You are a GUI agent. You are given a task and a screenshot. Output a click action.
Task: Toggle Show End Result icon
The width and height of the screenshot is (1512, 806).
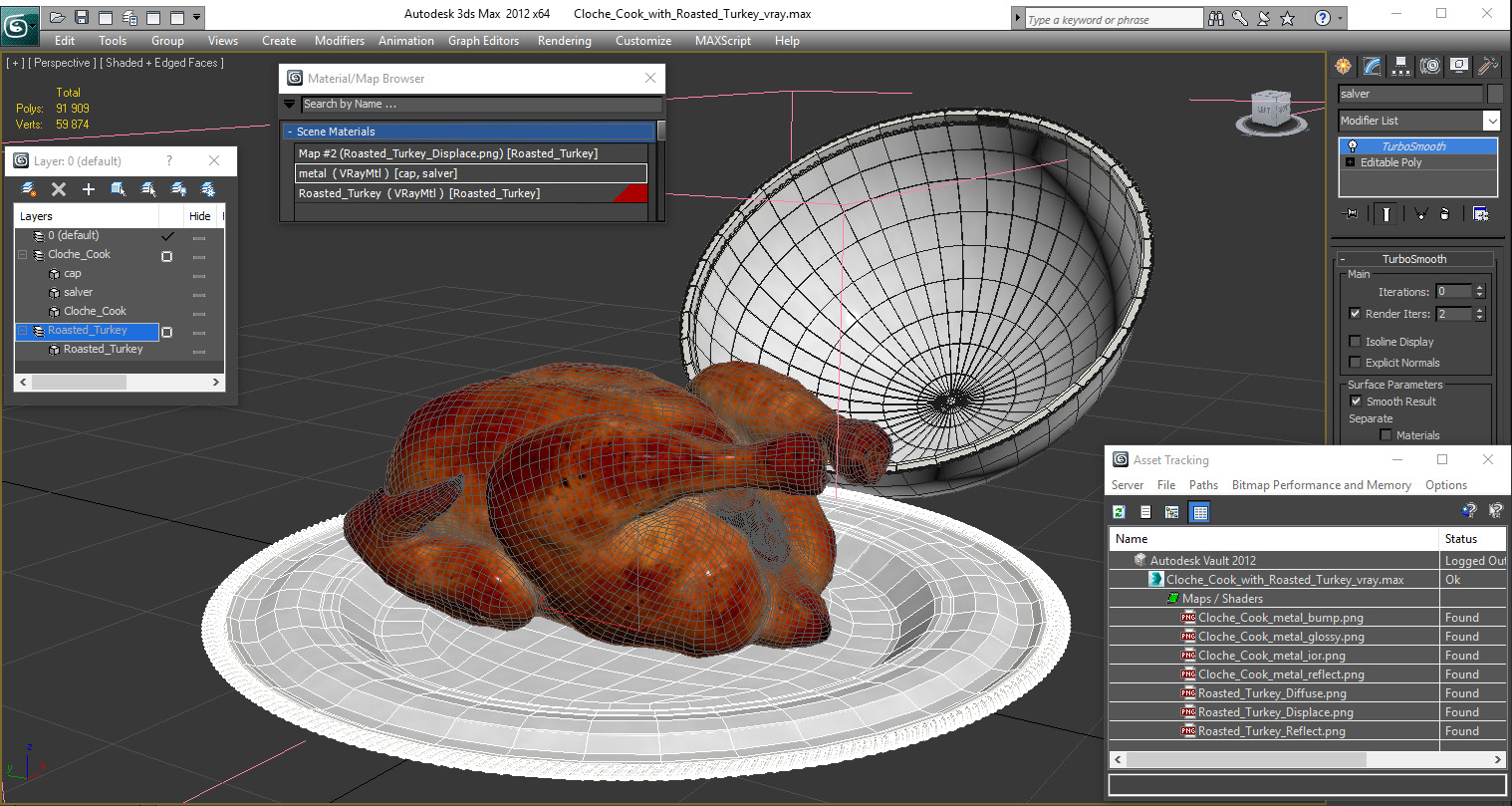(x=1386, y=213)
